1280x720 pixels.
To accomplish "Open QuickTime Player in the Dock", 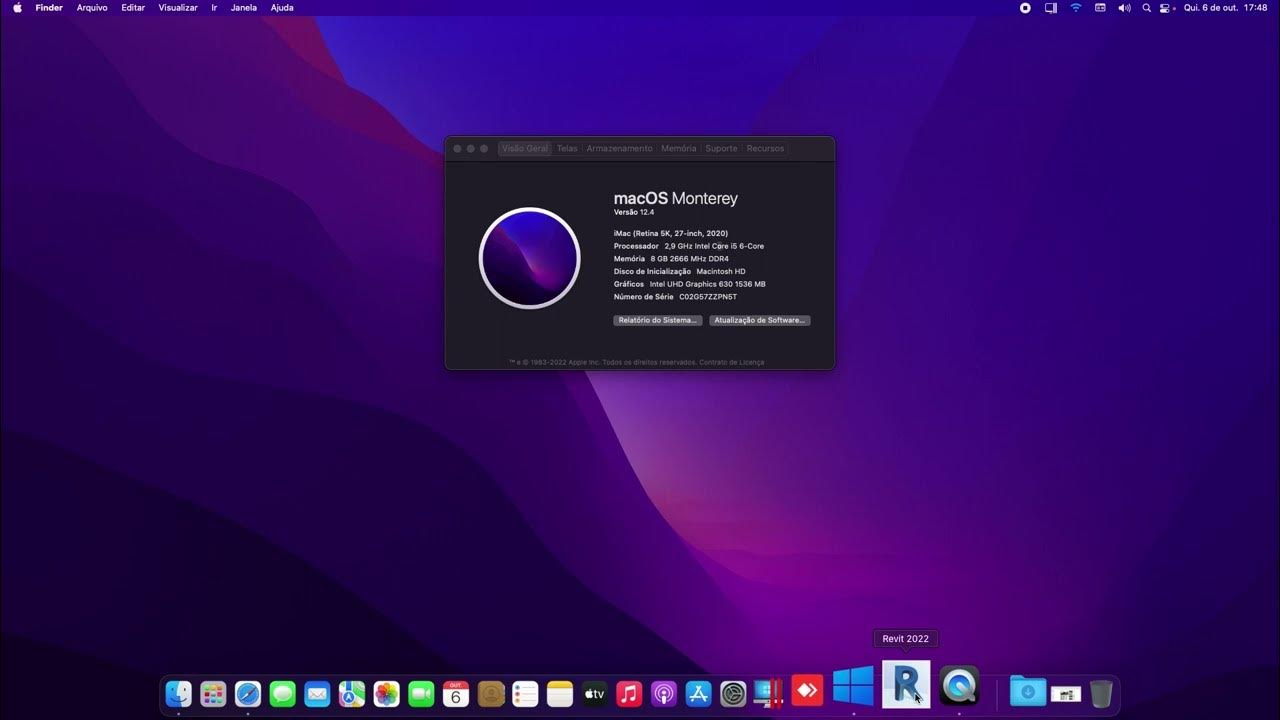I will coord(959,686).
